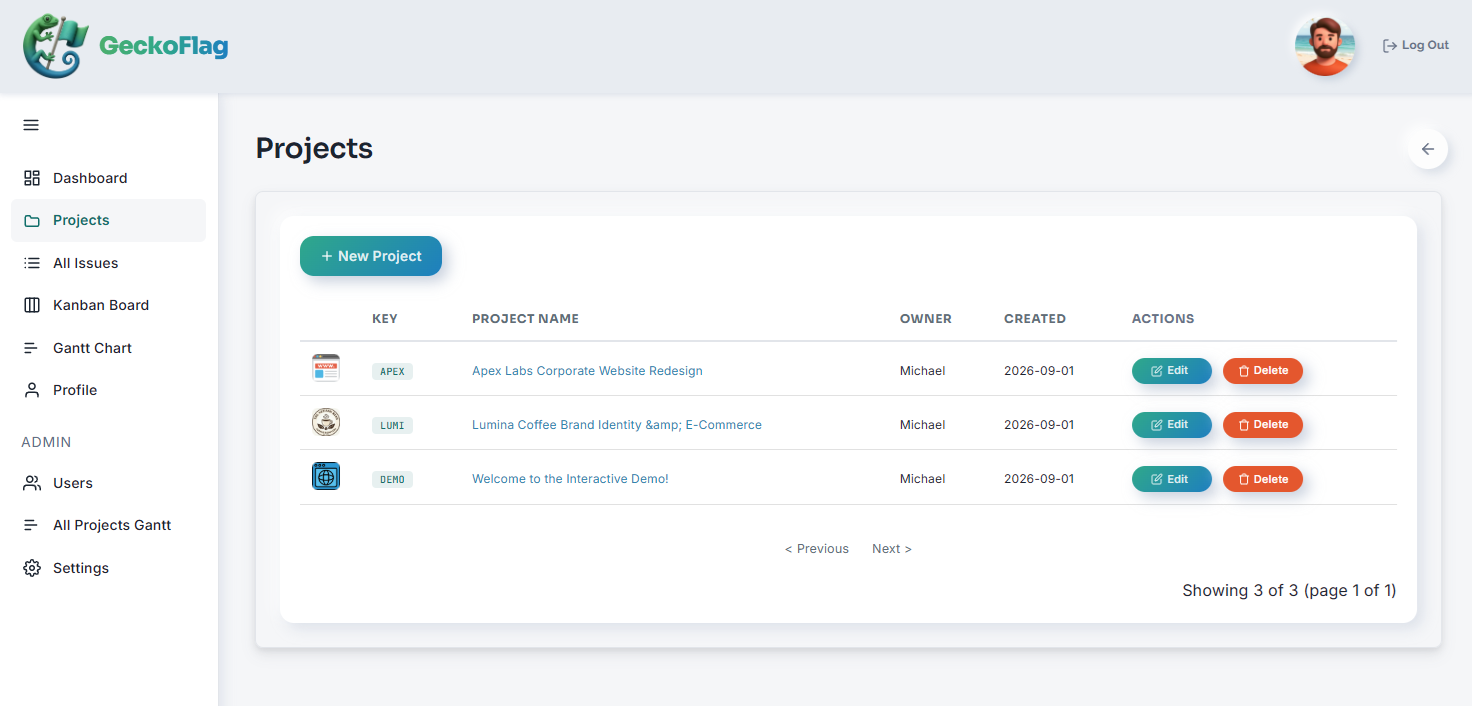Open Settings from sidebar

[108, 568]
